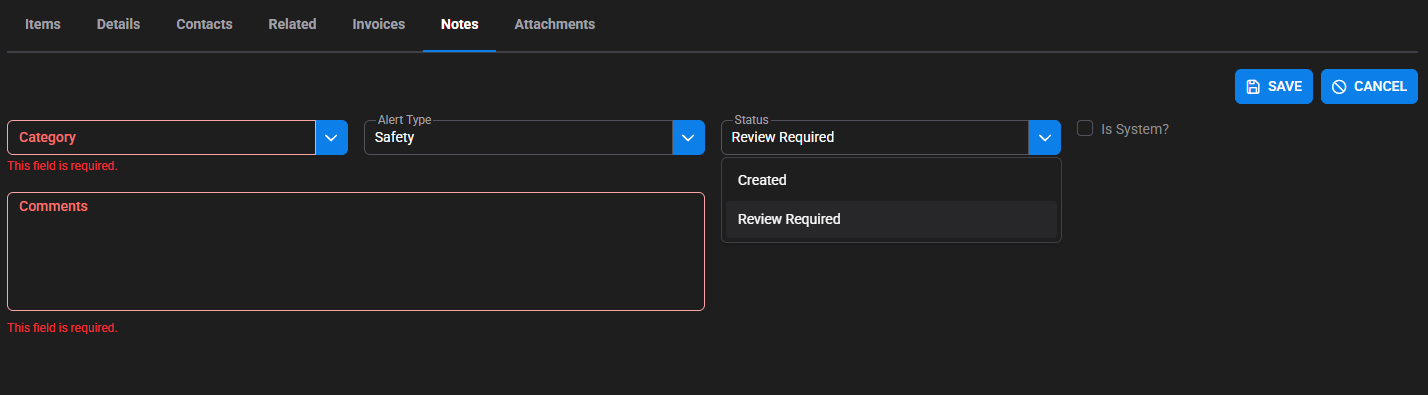Click the Status field showing Review Required
The height and width of the screenshot is (395, 1428).
[875, 137]
